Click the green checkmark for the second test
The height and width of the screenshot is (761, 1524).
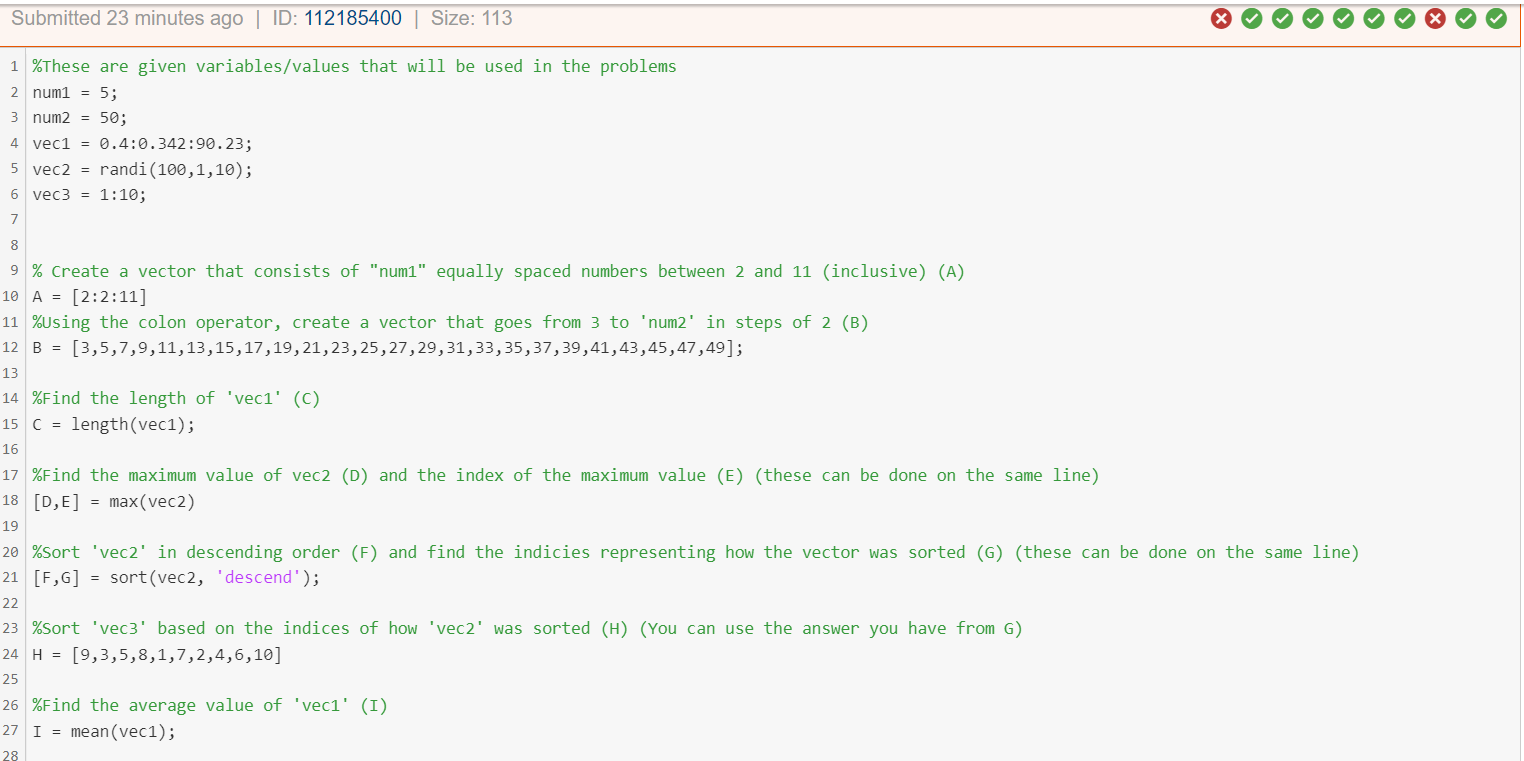1252,18
